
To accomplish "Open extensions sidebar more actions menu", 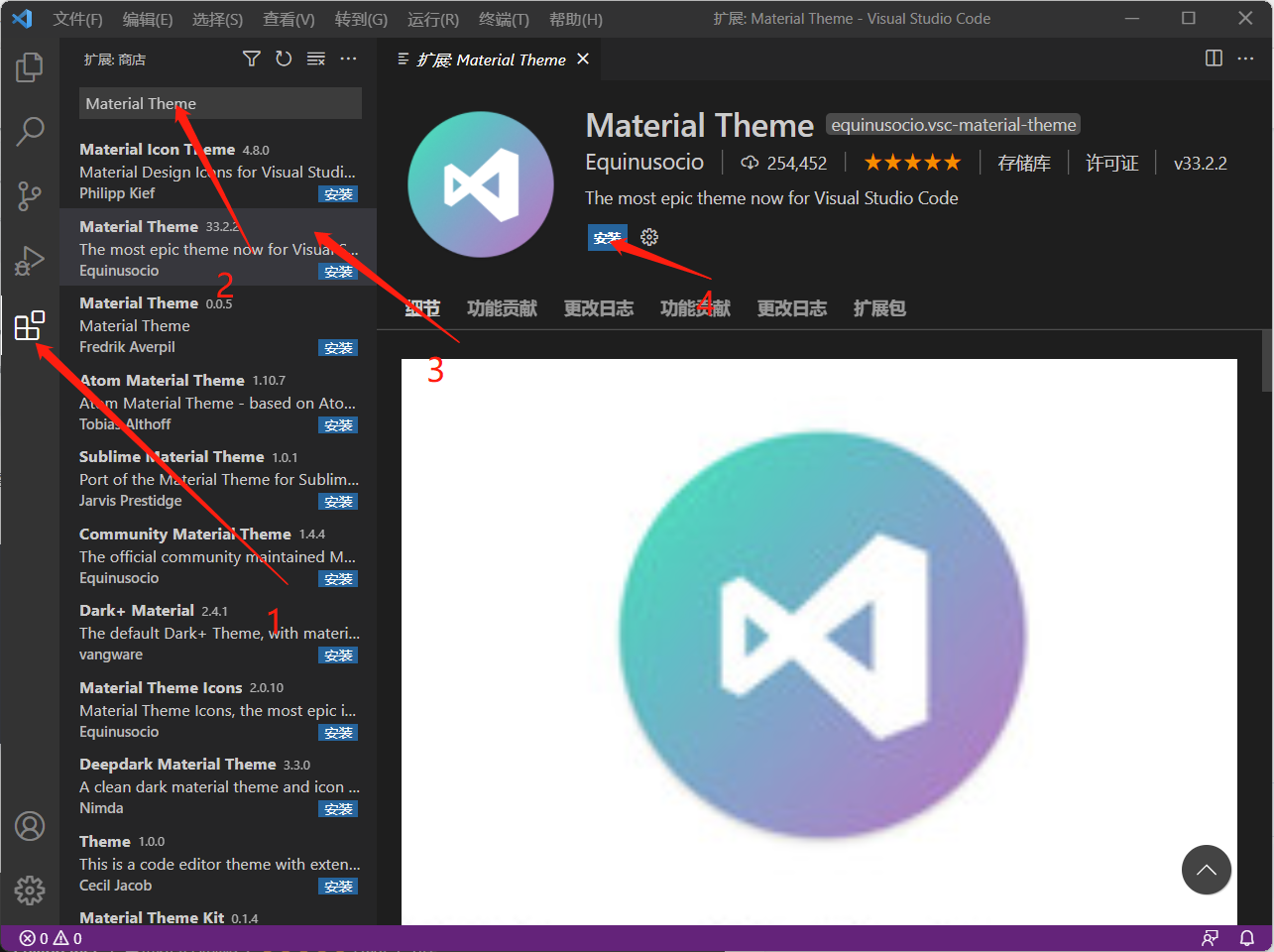I will point(348,59).
